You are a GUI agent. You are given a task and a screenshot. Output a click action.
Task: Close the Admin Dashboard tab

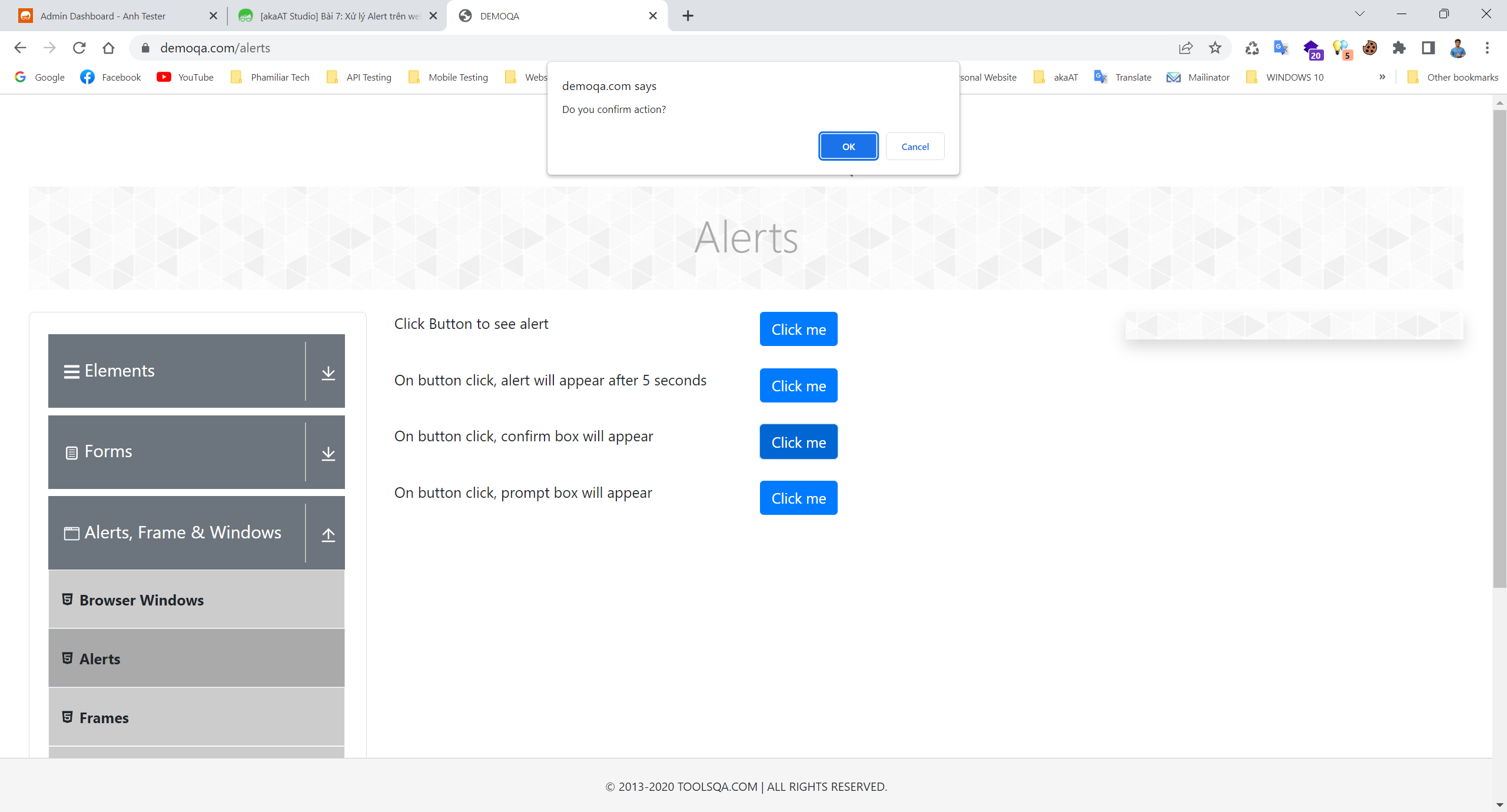(213, 16)
